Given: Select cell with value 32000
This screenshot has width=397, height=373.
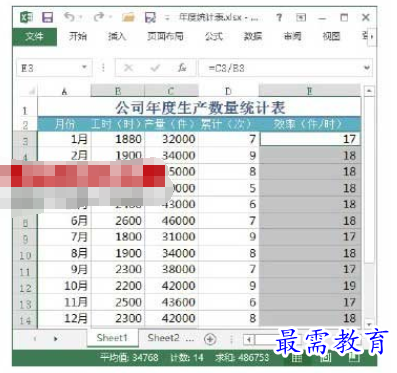Looking at the screenshot, I should click(x=171, y=139).
